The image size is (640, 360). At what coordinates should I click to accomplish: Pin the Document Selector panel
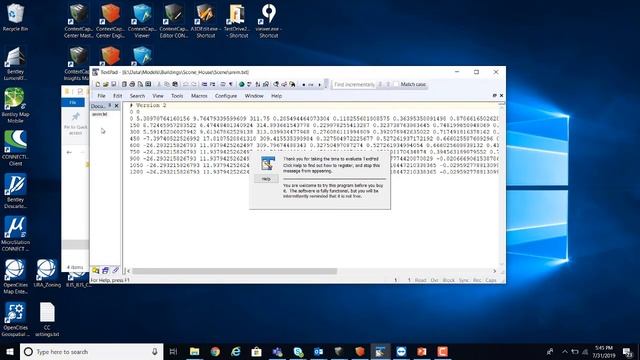[x=110, y=106]
